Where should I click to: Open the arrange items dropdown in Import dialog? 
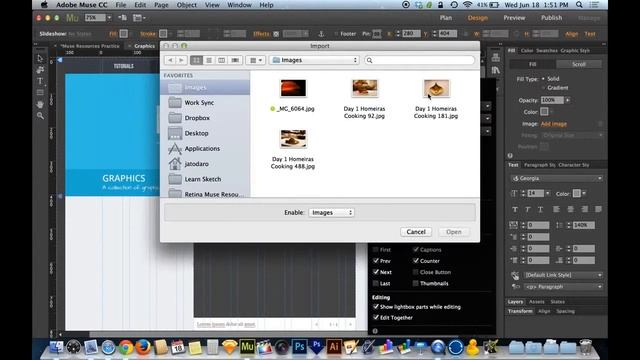[256, 60]
